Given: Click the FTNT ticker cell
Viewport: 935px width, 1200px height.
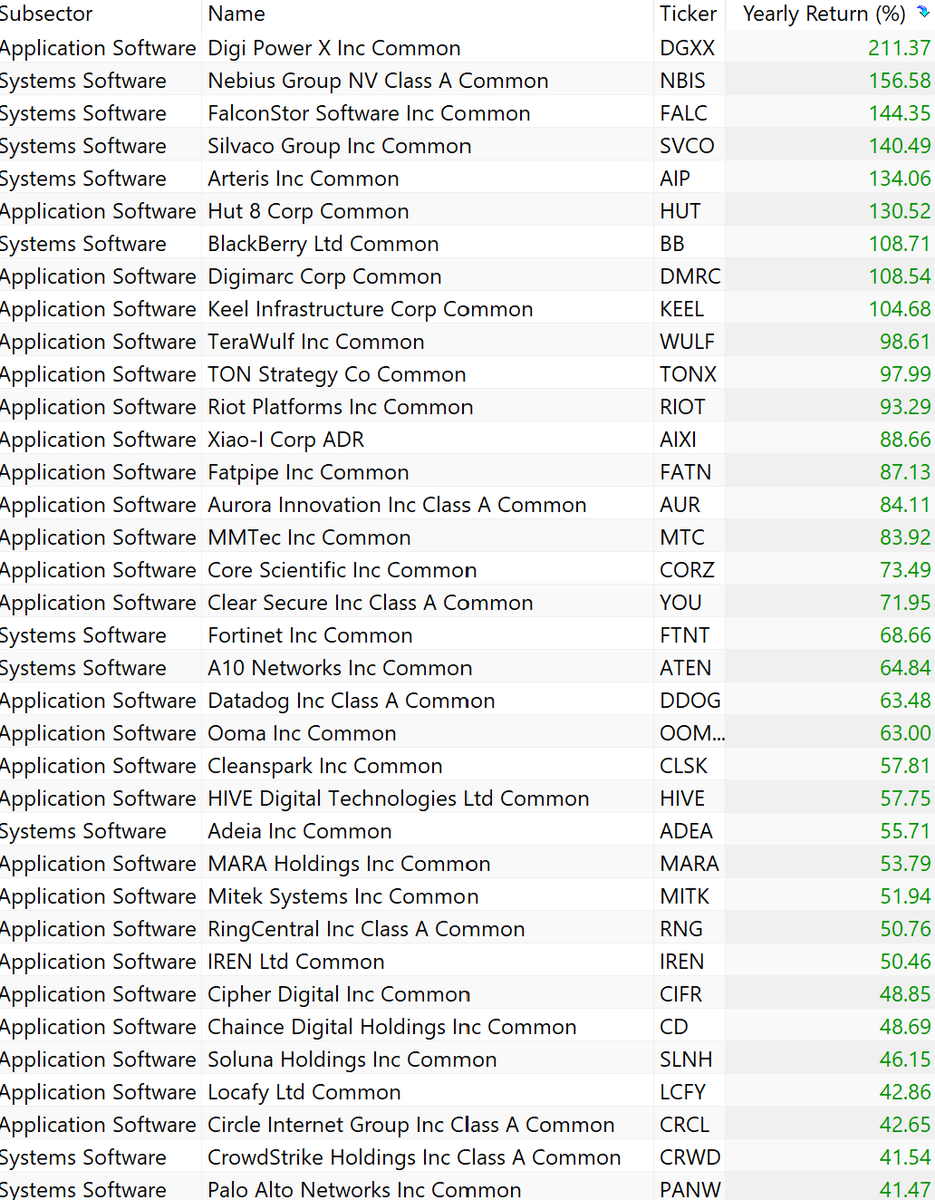Looking at the screenshot, I should (x=685, y=635).
